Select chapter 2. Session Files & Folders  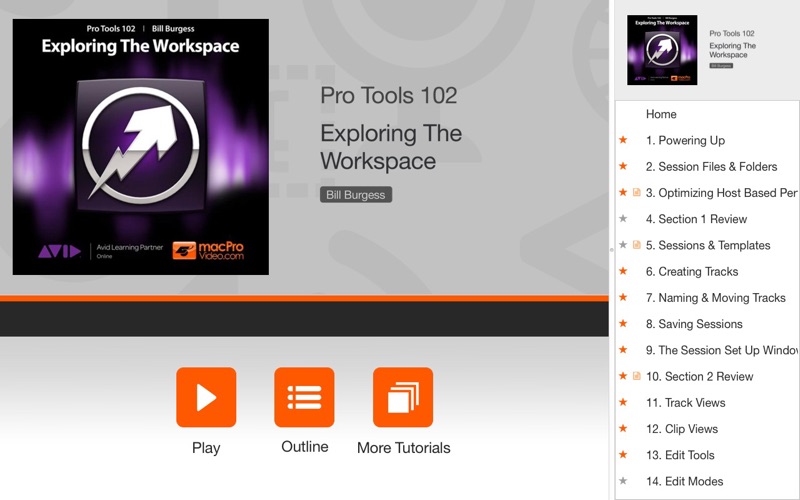pos(711,167)
